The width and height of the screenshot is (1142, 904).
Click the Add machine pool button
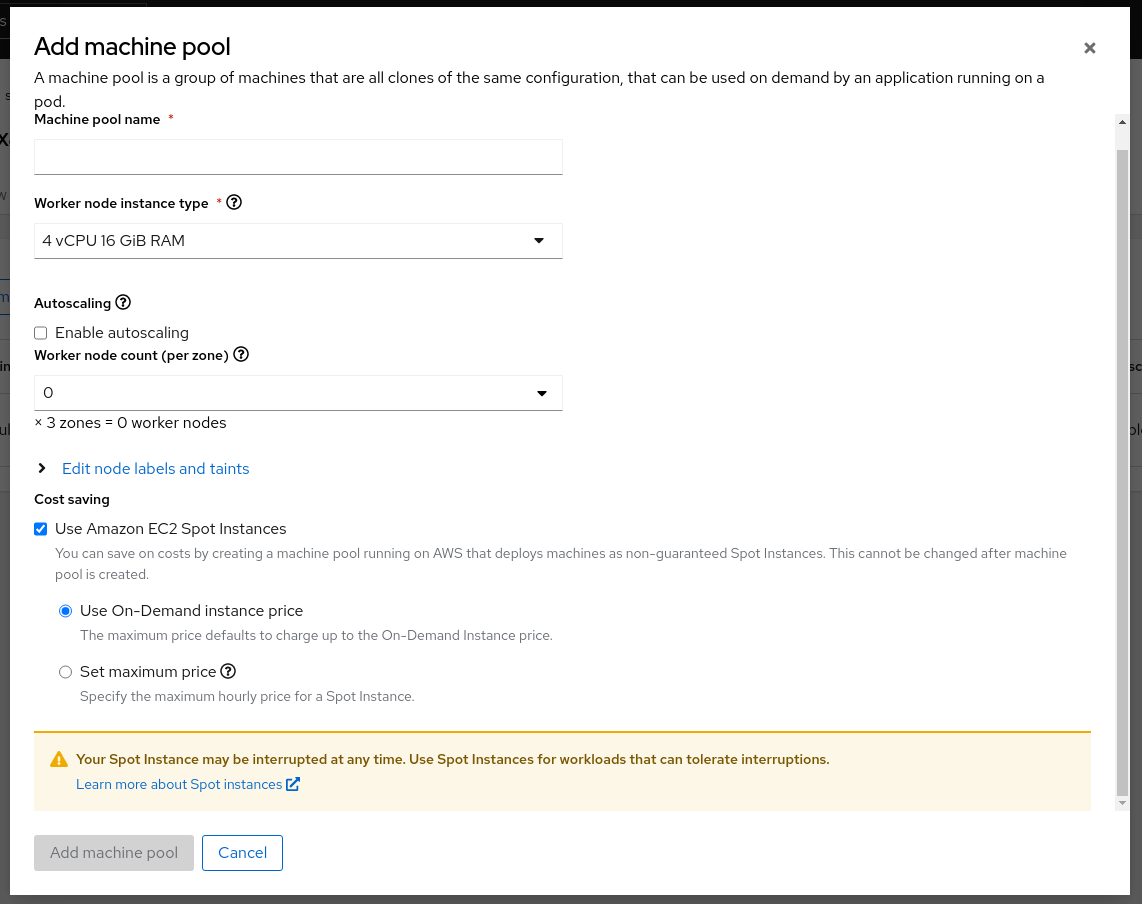pyautogui.click(x=114, y=853)
